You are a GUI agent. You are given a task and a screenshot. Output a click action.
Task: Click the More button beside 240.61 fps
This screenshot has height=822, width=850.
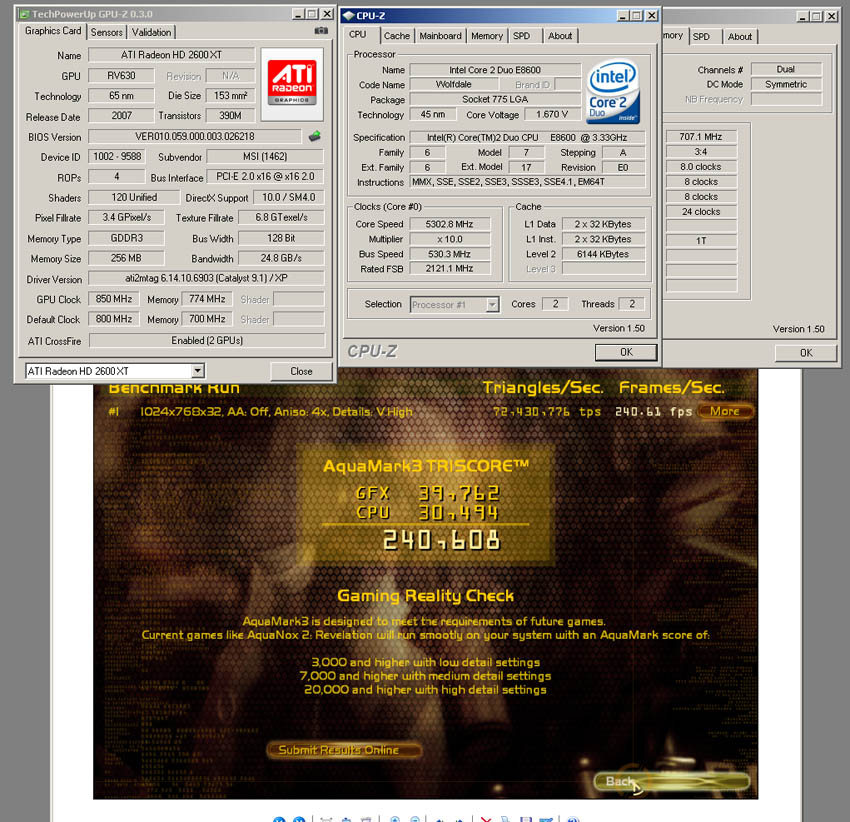click(x=725, y=412)
